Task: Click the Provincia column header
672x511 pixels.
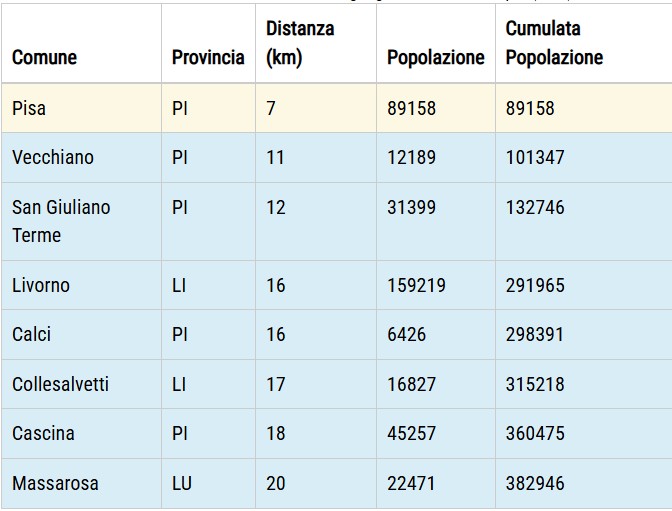Action: [208, 57]
